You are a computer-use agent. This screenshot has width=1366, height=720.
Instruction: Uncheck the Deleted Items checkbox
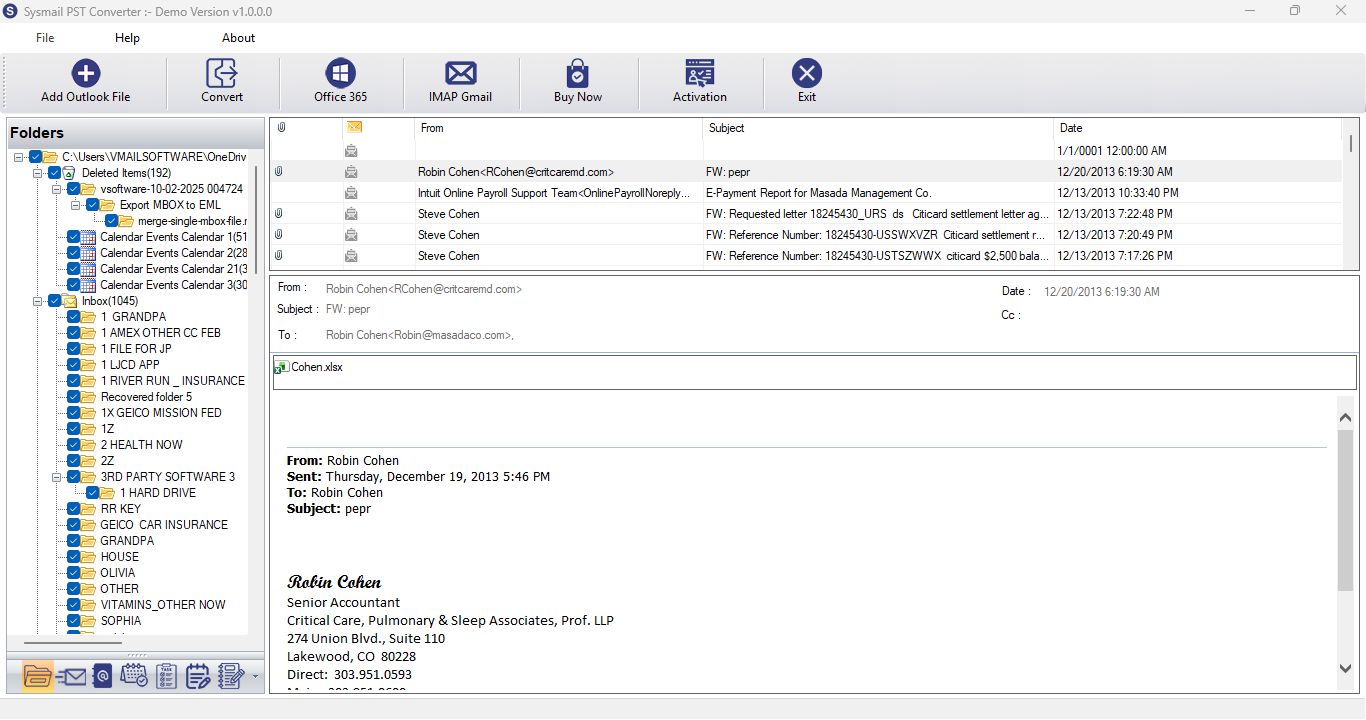click(54, 173)
